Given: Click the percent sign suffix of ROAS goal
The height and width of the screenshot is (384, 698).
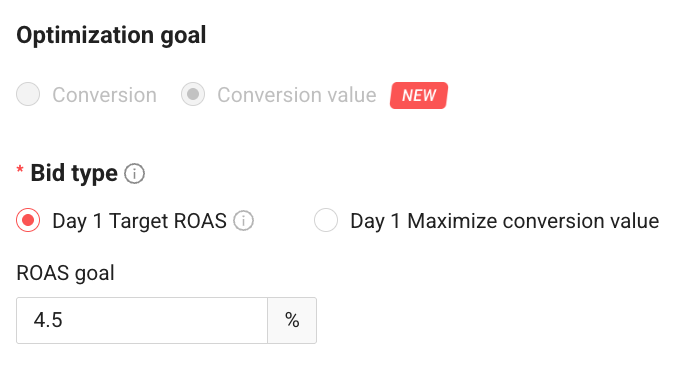Looking at the screenshot, I should [292, 320].
